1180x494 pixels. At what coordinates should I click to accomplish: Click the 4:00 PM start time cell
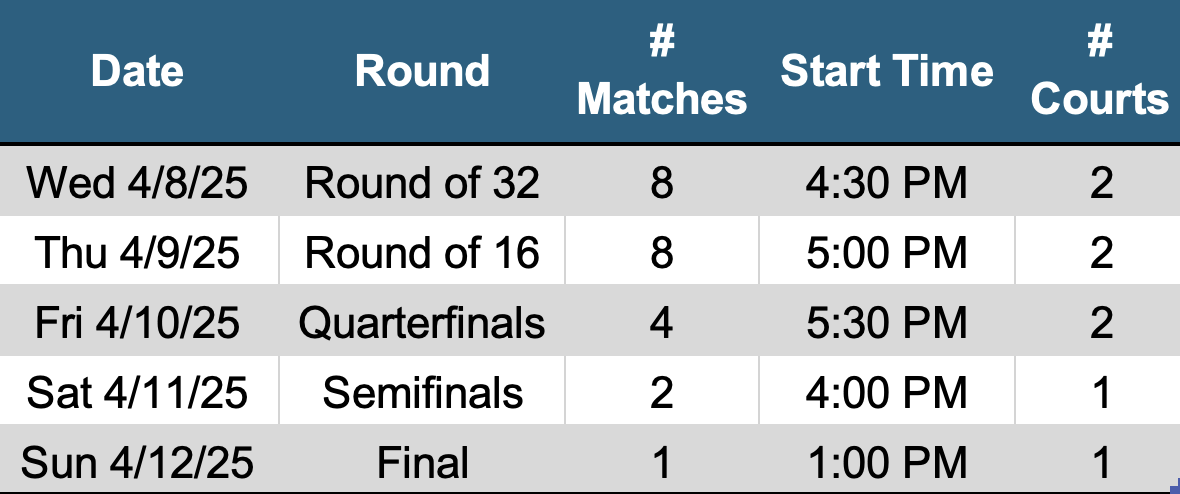(x=887, y=393)
